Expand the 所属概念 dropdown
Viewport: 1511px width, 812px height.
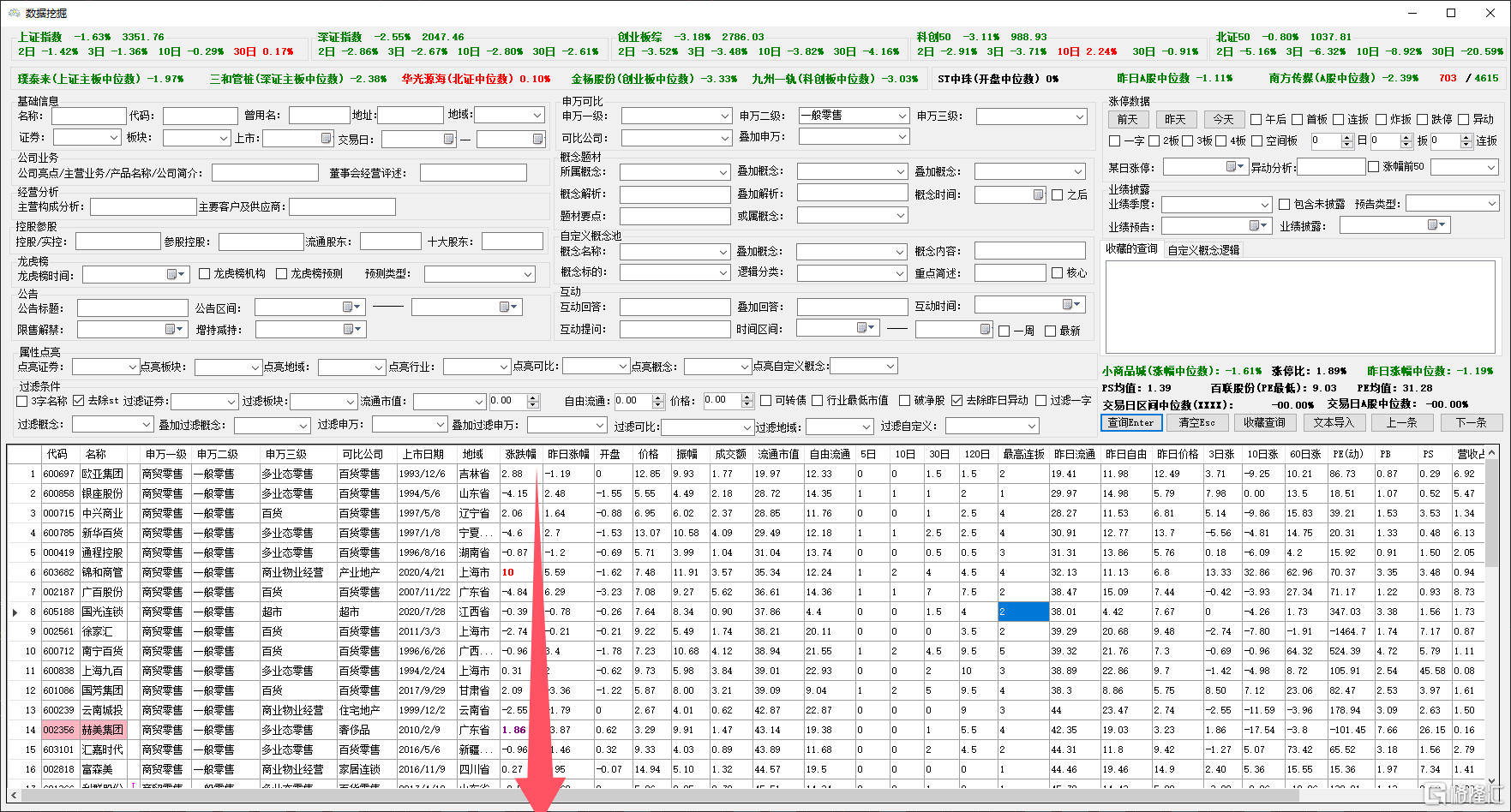click(723, 172)
